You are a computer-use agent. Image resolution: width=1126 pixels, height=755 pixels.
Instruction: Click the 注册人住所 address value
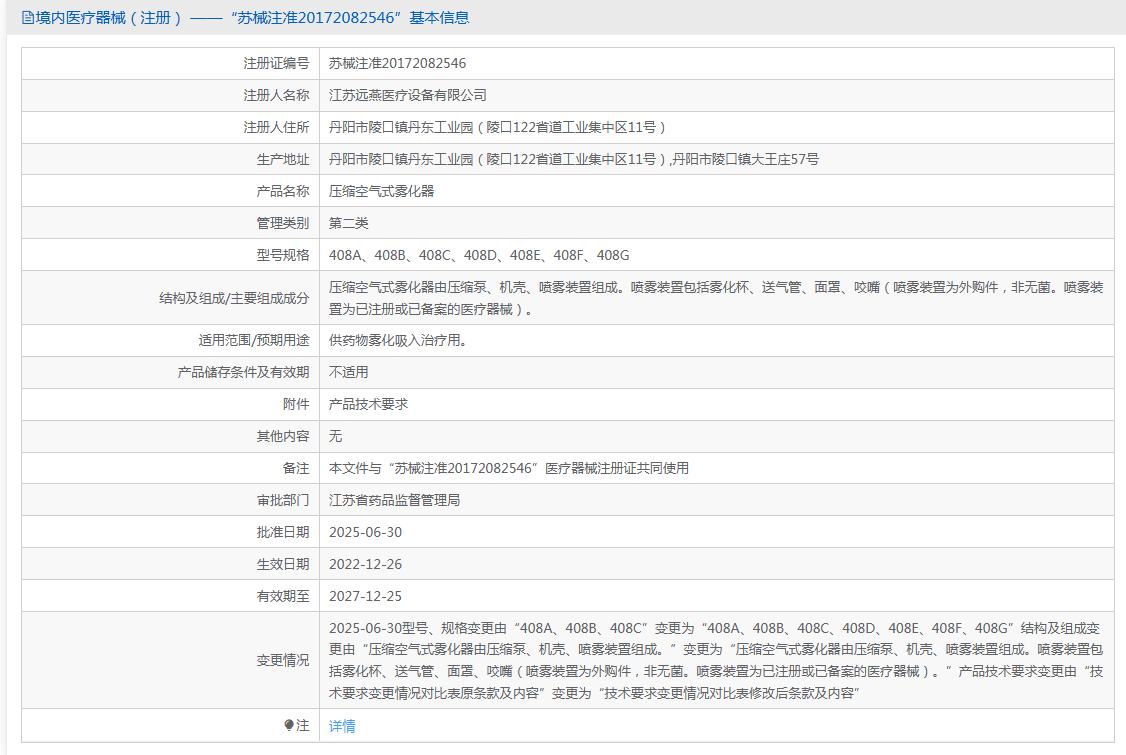pos(497,127)
